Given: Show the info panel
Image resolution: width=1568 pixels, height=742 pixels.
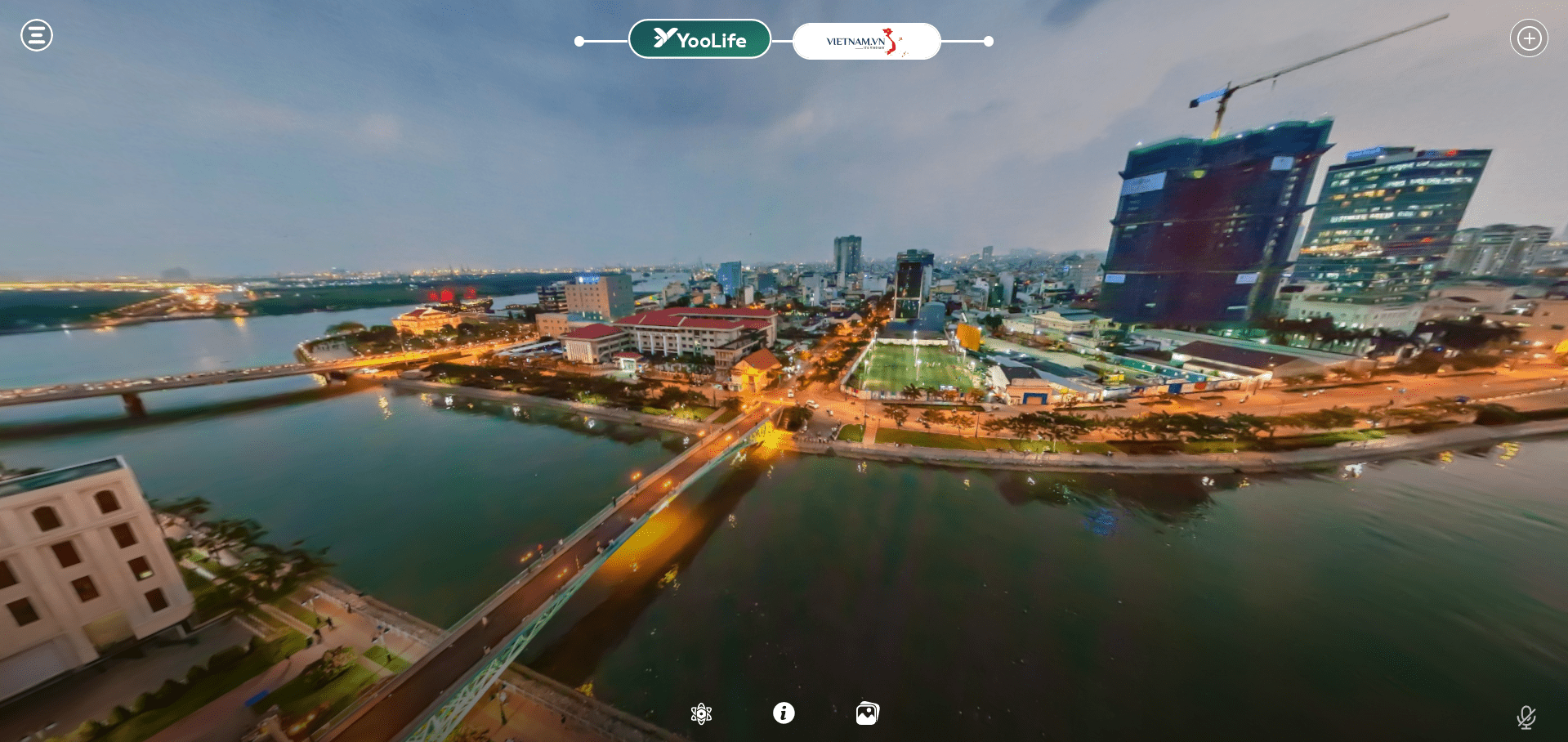Looking at the screenshot, I should (784, 713).
